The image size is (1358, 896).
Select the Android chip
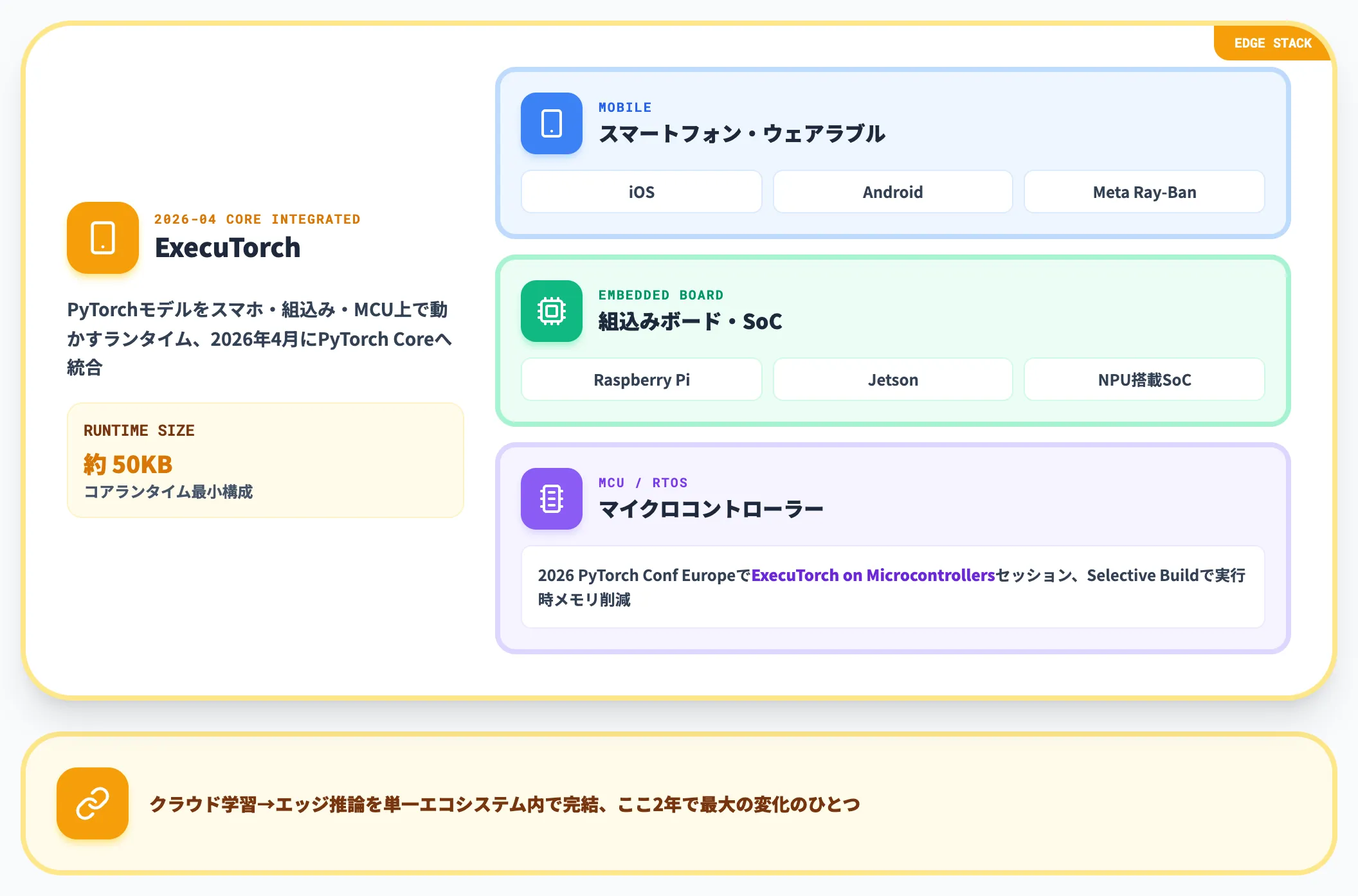[x=893, y=192]
